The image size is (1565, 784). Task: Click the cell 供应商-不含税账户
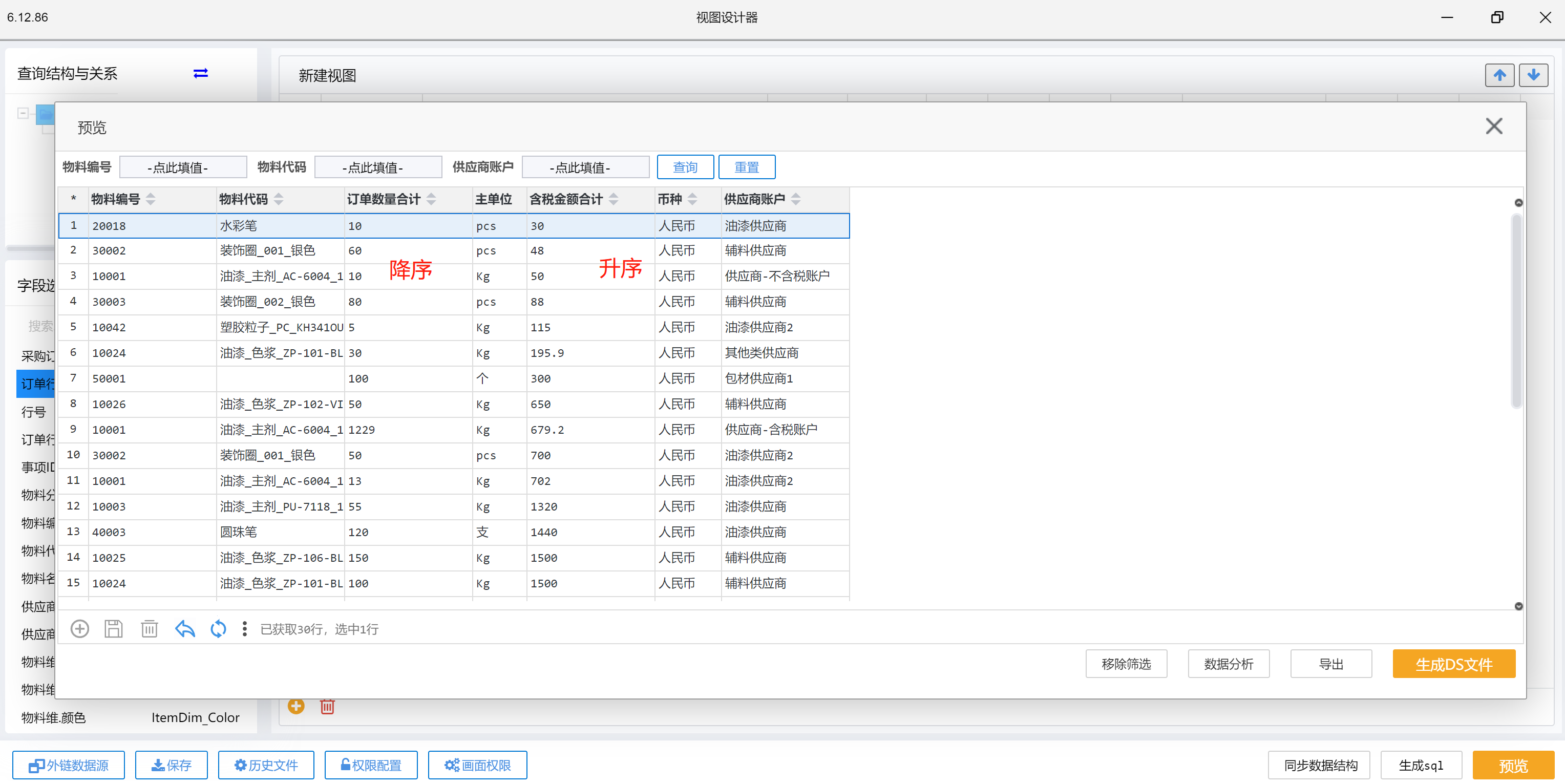pos(785,277)
